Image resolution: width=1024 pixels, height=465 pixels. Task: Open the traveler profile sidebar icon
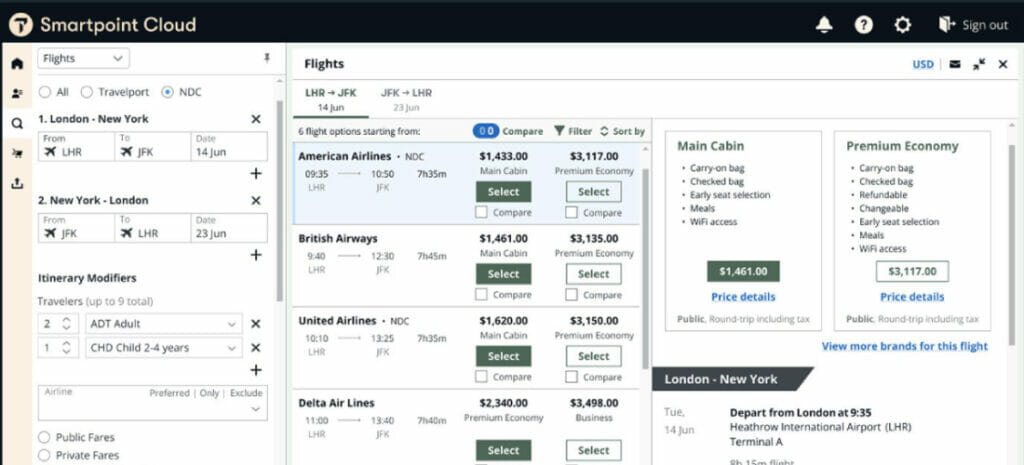click(17, 93)
